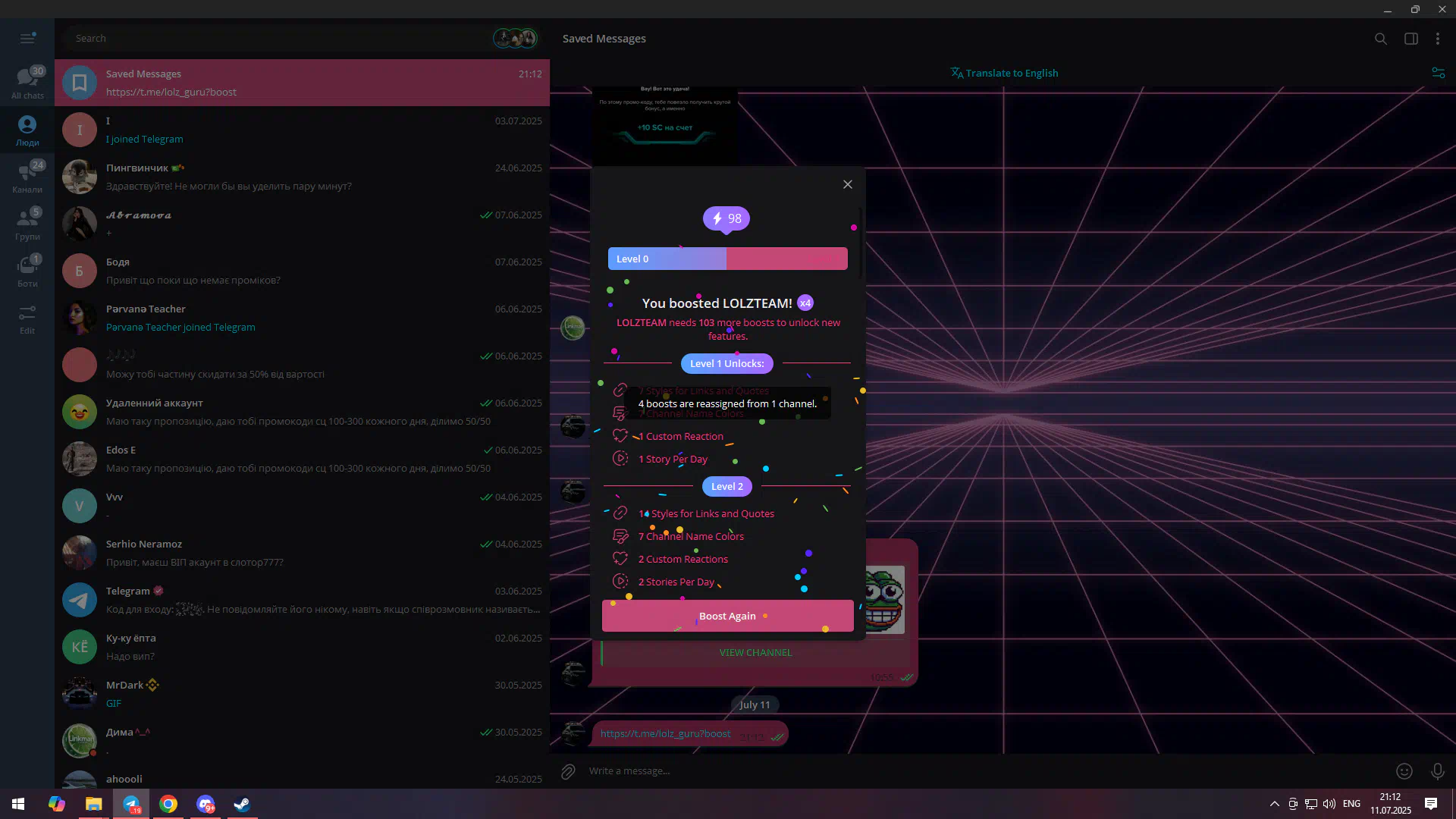Open the volume control in tray
The width and height of the screenshot is (1456, 819).
tap(1329, 804)
